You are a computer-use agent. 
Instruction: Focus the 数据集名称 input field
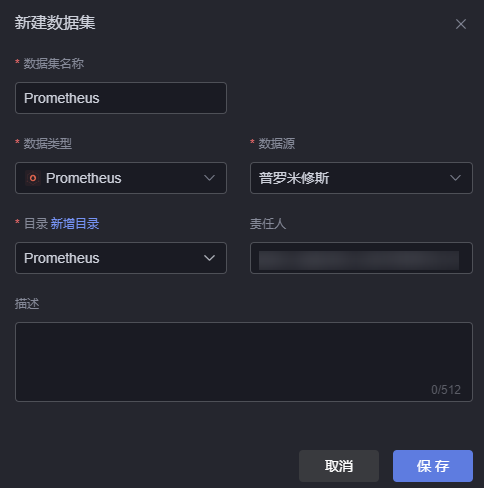click(121, 98)
